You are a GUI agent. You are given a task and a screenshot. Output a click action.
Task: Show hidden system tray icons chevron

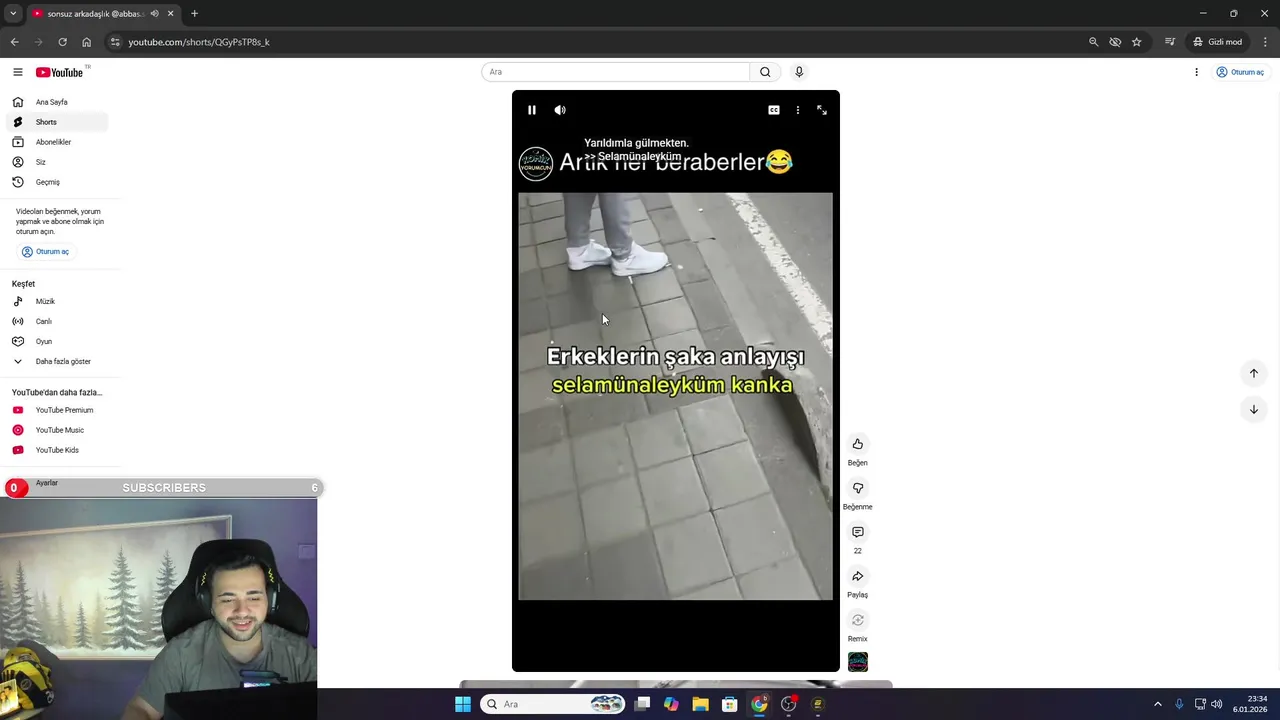click(x=1158, y=704)
